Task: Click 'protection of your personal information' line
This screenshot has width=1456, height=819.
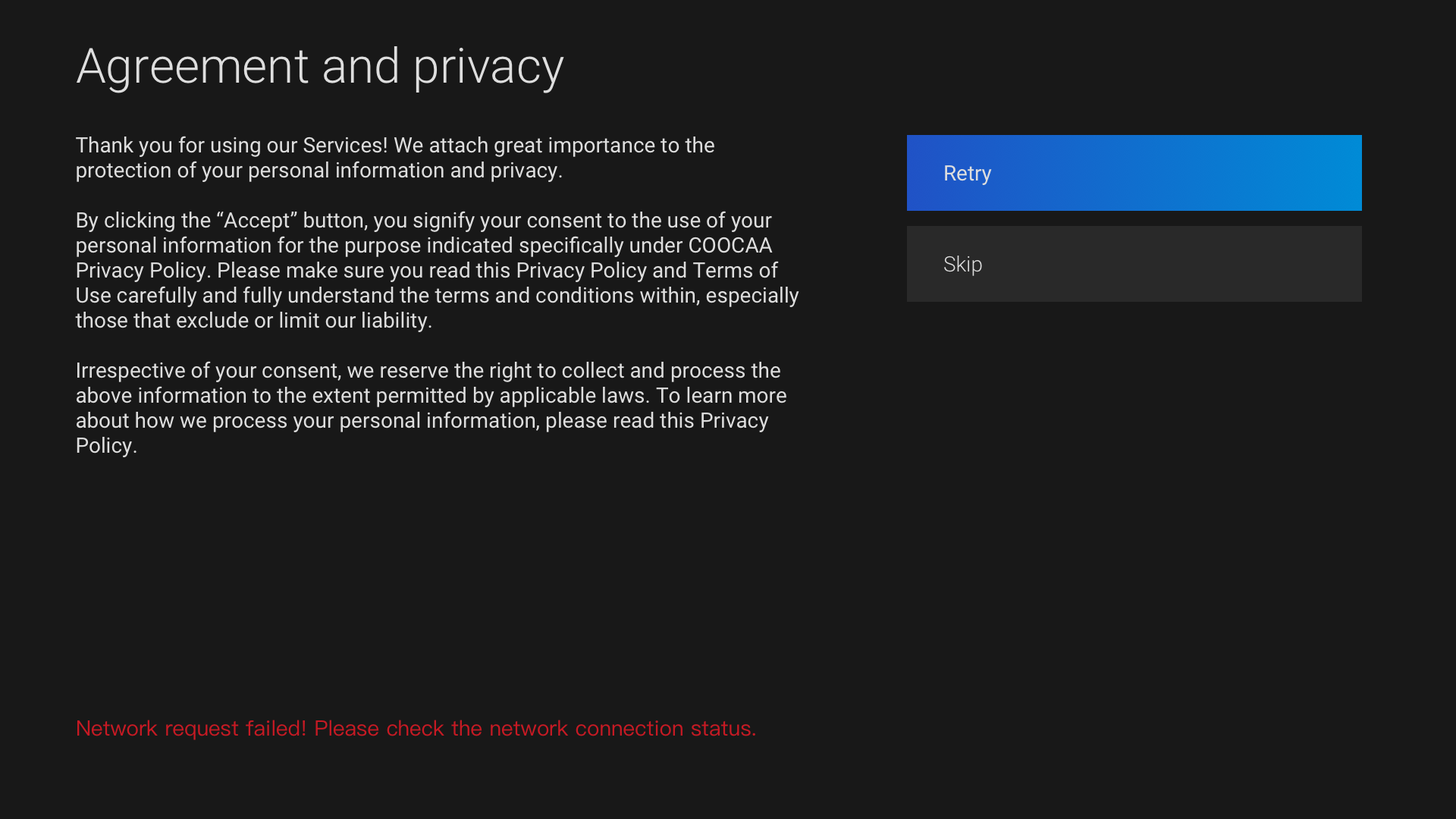Action: tap(259, 171)
